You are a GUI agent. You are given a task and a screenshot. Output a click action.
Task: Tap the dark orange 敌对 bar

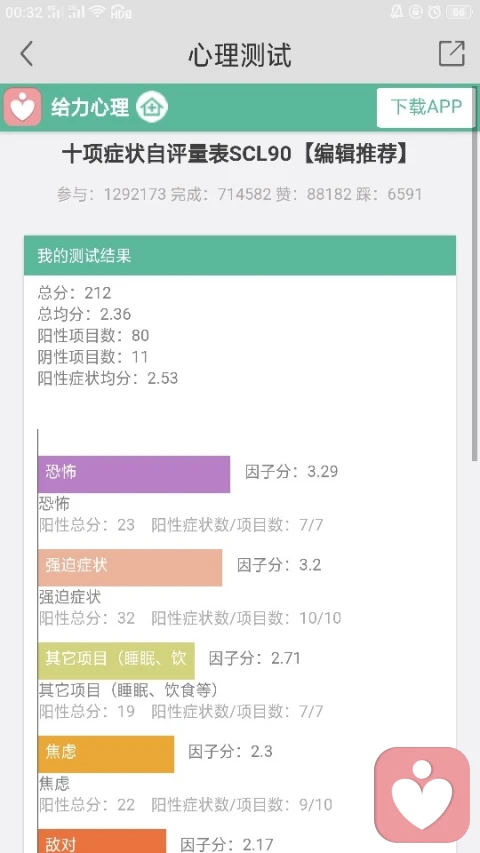pos(102,841)
